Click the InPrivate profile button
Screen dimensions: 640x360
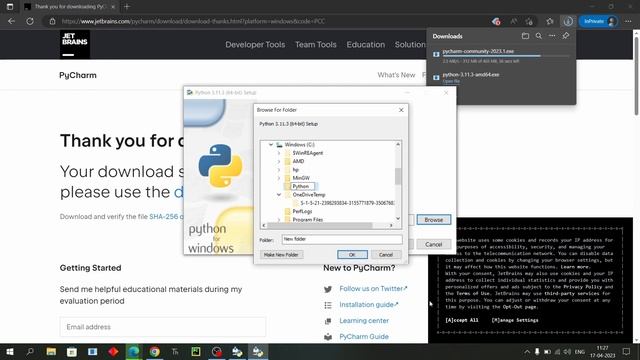click(598, 21)
